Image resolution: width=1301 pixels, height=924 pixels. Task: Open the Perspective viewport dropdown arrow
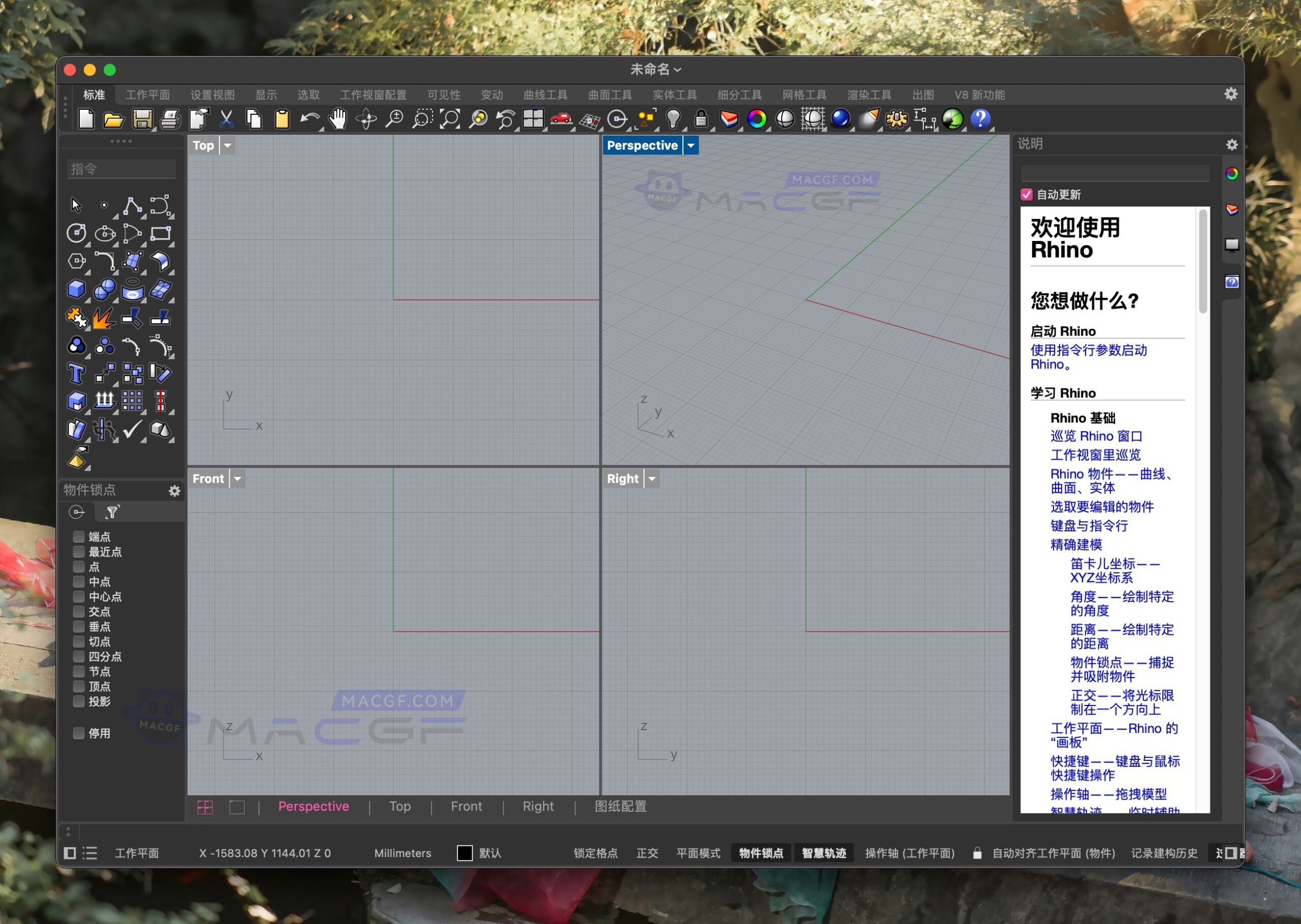tap(691, 145)
